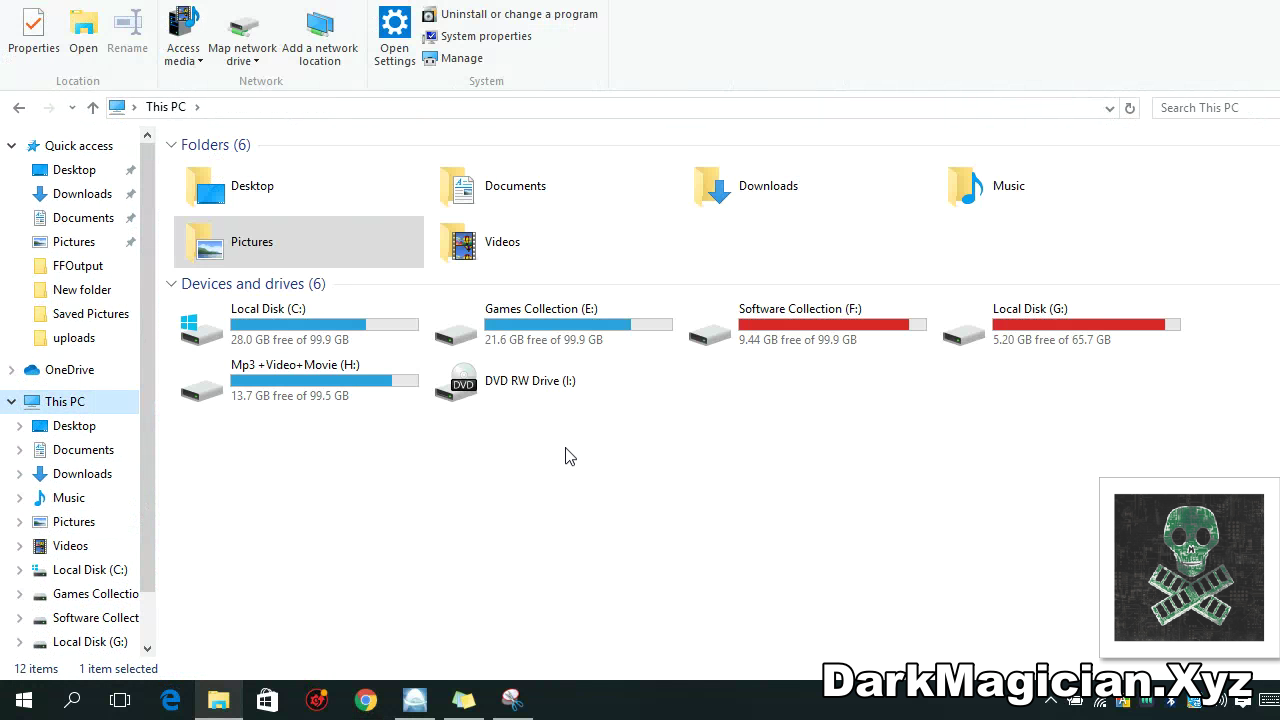Select the Videos folder tile
The width and height of the screenshot is (1280, 720).
552,242
